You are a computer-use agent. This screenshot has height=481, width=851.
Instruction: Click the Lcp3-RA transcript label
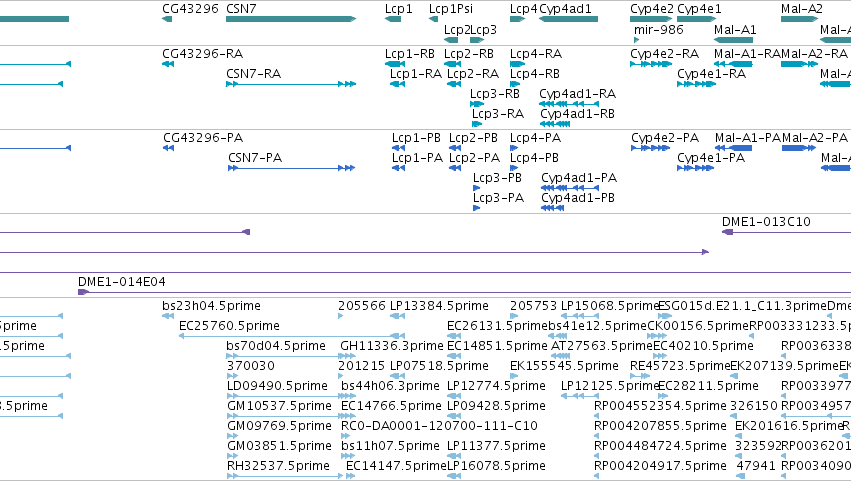pos(498,114)
